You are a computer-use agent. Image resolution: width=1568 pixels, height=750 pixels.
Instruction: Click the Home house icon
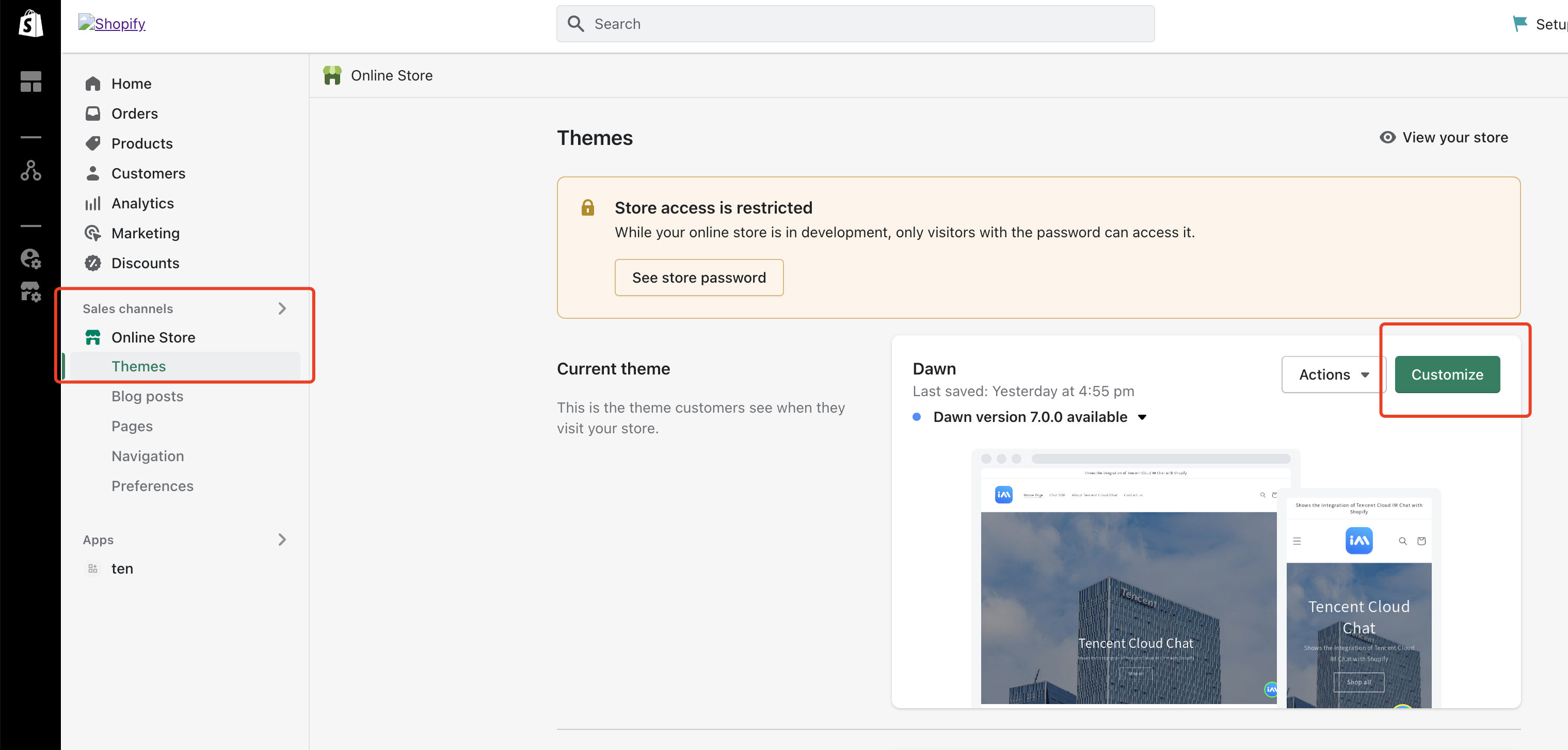(92, 84)
